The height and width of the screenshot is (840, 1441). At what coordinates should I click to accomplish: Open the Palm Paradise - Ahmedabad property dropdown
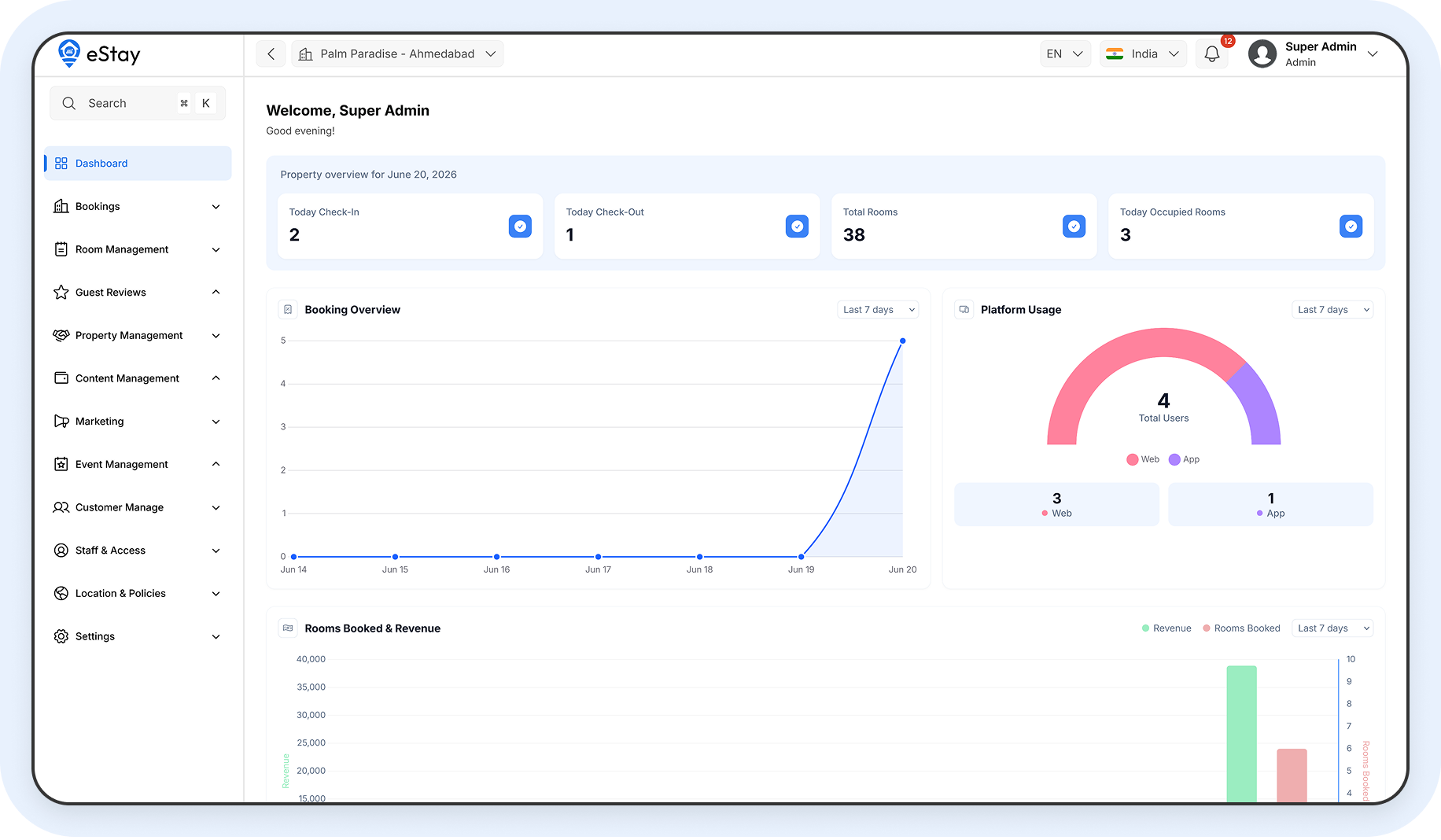pyautogui.click(x=397, y=53)
